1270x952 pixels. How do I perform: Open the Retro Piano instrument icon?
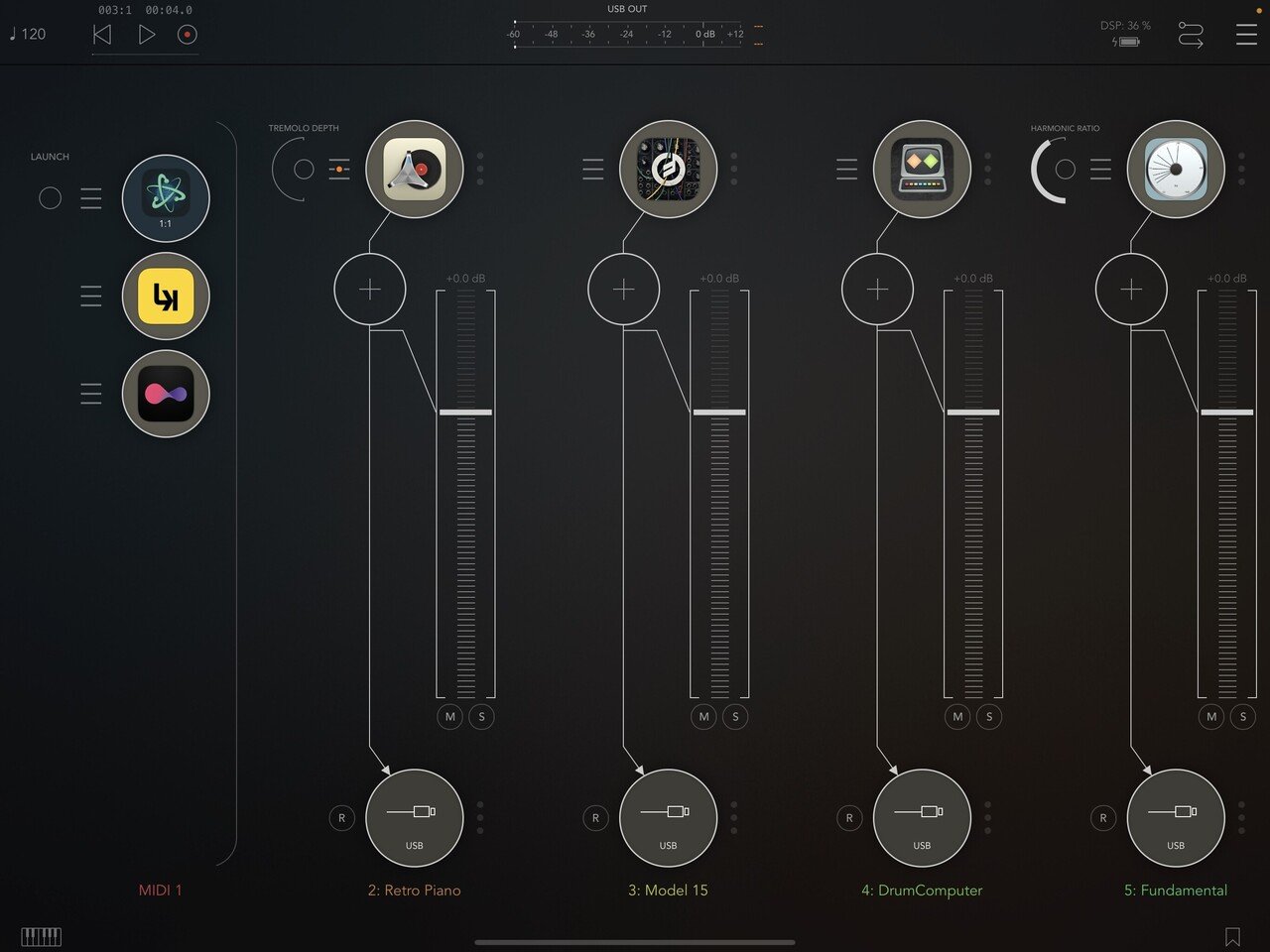pos(415,169)
